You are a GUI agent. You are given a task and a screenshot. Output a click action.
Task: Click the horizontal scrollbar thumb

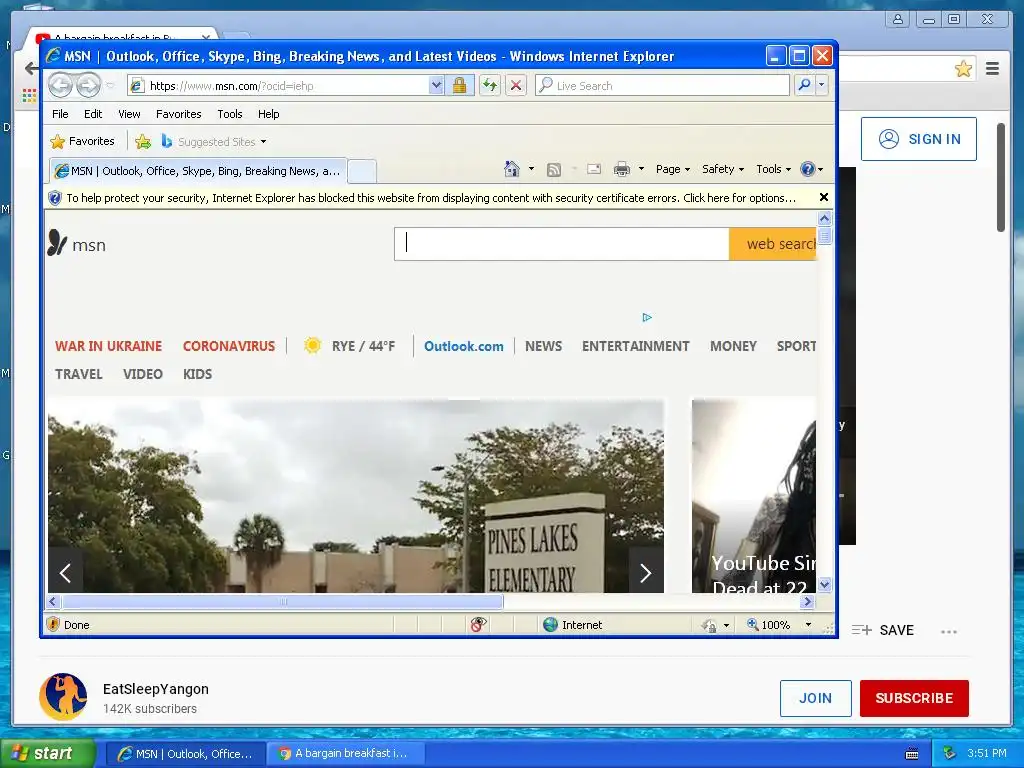coord(282,601)
